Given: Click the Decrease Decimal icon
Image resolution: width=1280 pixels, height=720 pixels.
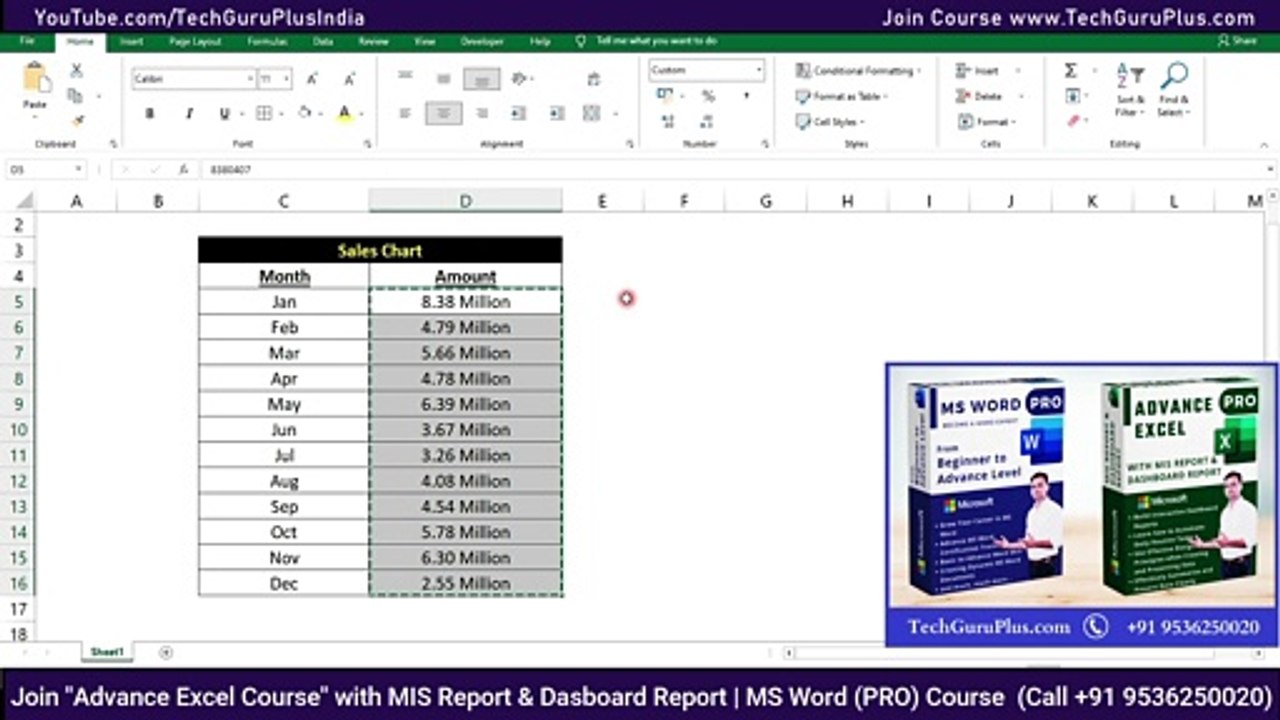Looking at the screenshot, I should [x=707, y=121].
